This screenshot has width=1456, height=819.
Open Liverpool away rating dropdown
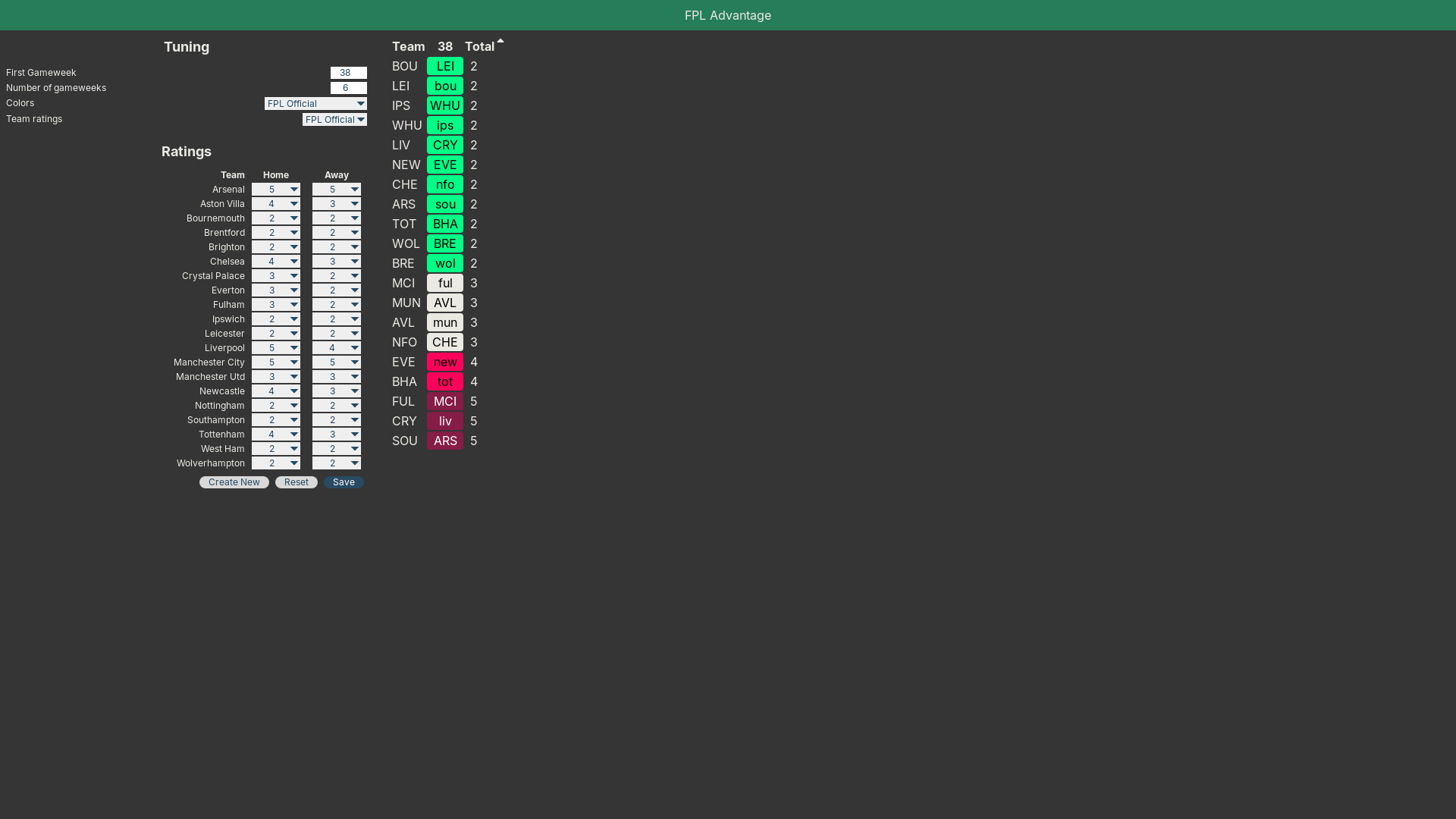tap(337, 348)
